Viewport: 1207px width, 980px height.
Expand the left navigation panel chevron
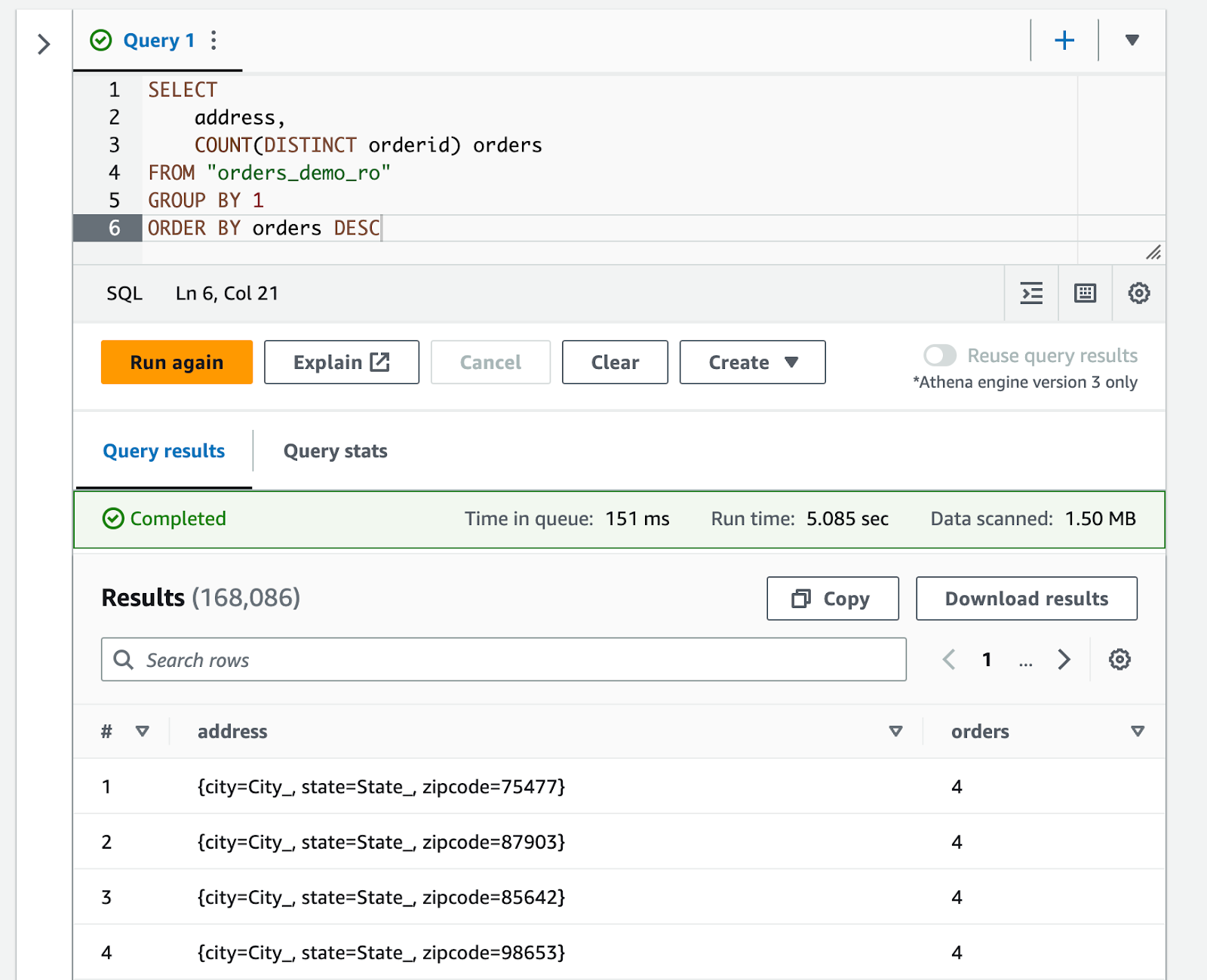coord(43,45)
